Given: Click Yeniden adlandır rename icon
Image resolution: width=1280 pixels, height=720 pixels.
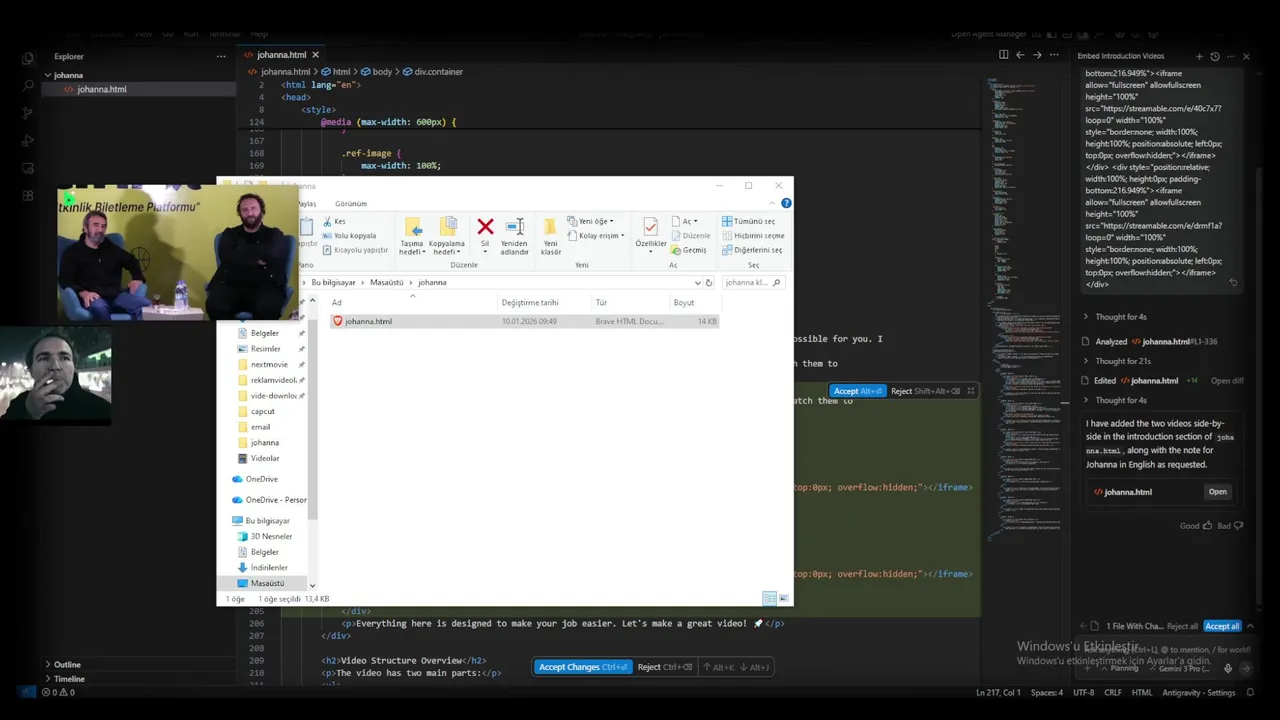Looking at the screenshot, I should pyautogui.click(x=514, y=228).
